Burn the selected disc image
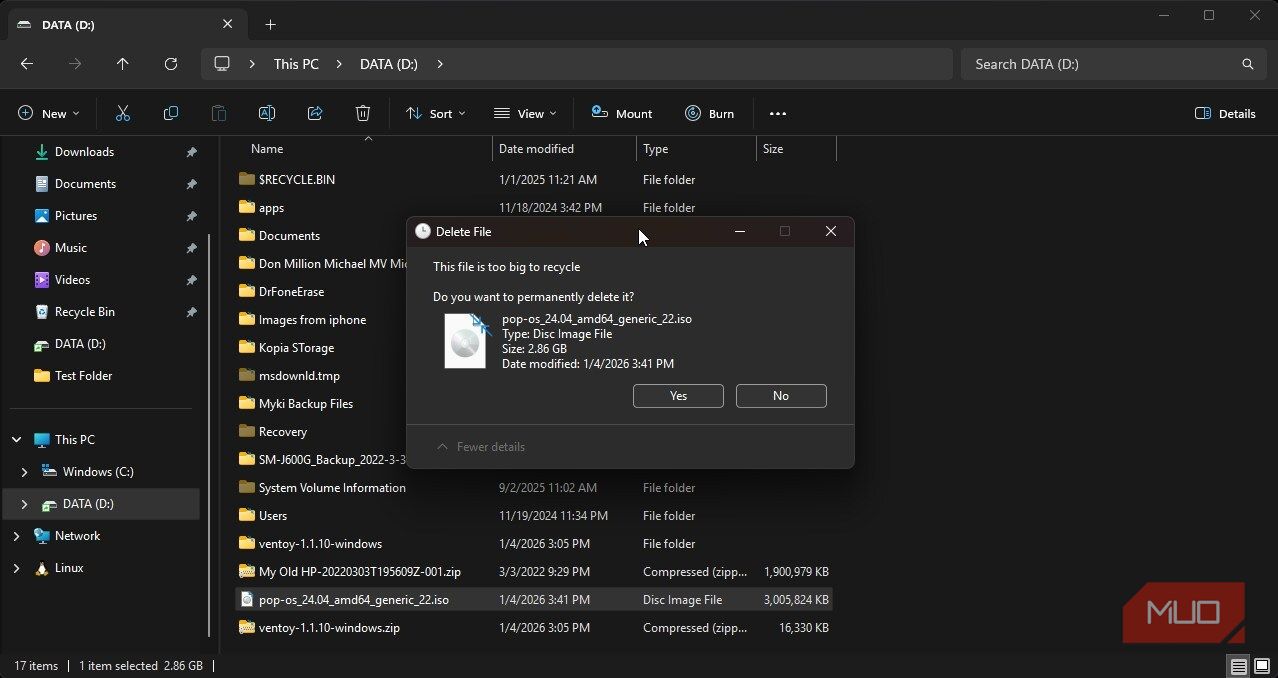 [709, 114]
